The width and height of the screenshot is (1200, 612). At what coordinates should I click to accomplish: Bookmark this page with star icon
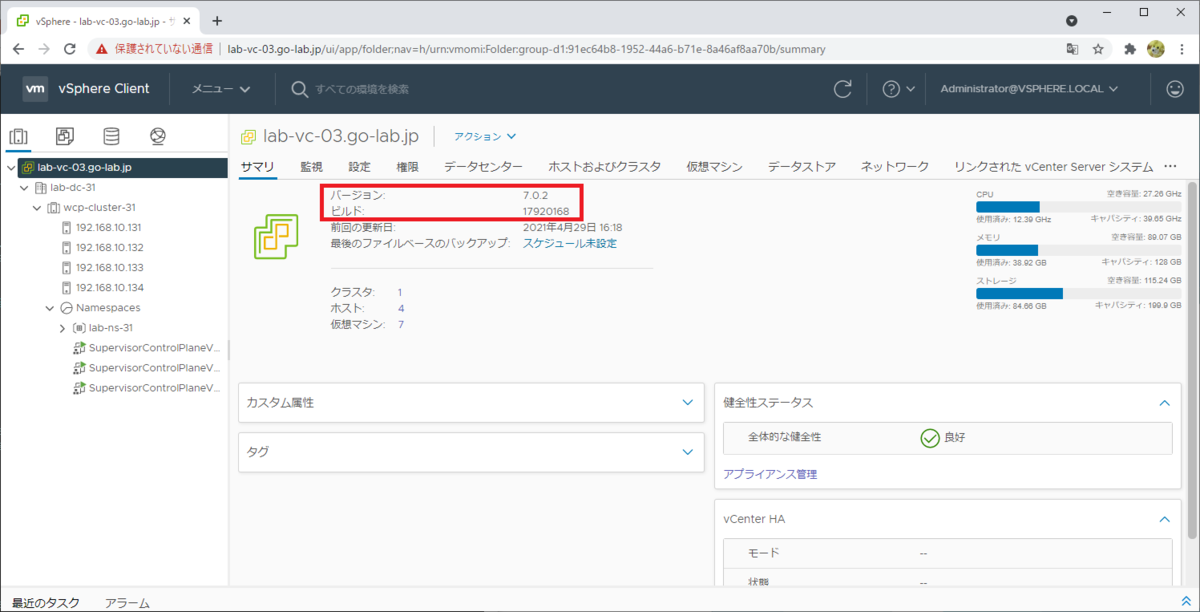1098,48
